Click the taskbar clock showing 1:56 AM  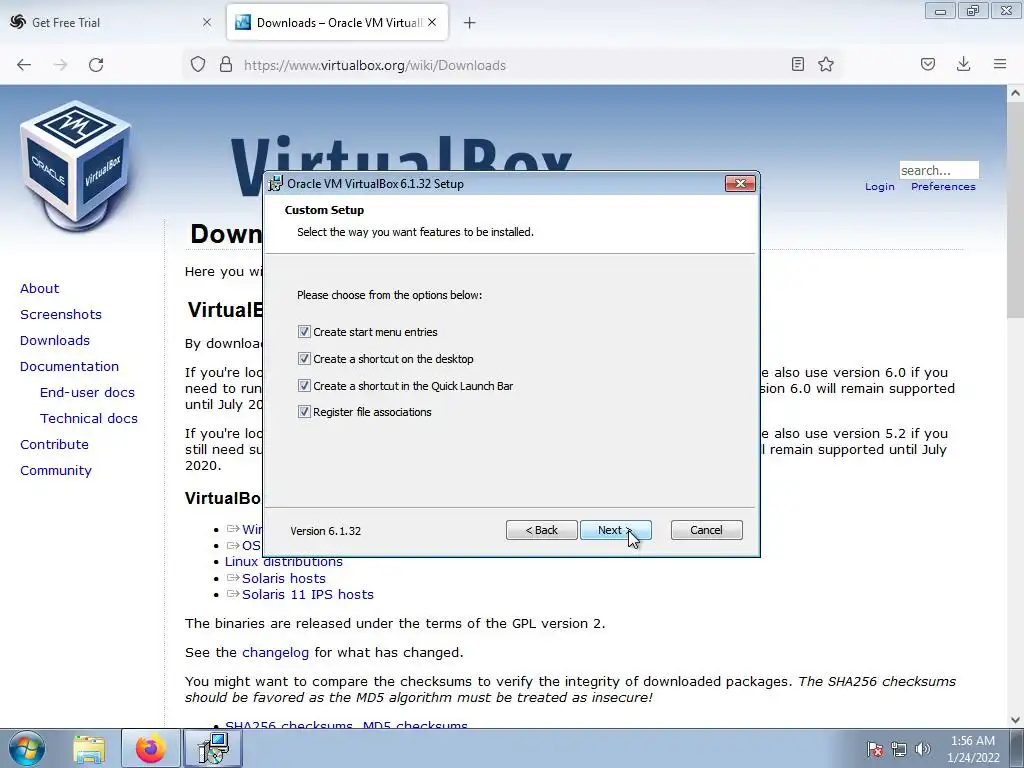[973, 749]
